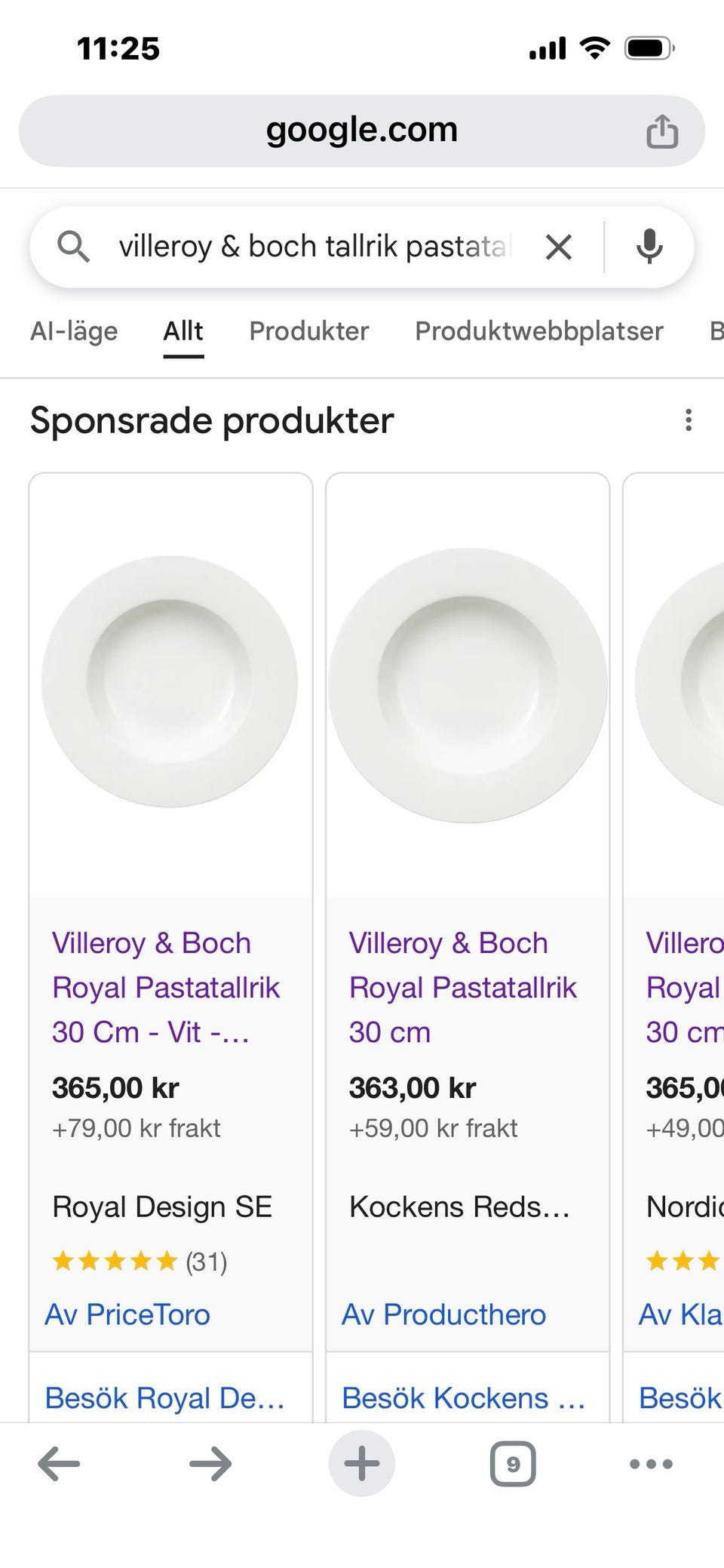The width and height of the screenshot is (724, 1568).
Task: Go back with the left arrow
Action: pyautogui.click(x=59, y=1464)
